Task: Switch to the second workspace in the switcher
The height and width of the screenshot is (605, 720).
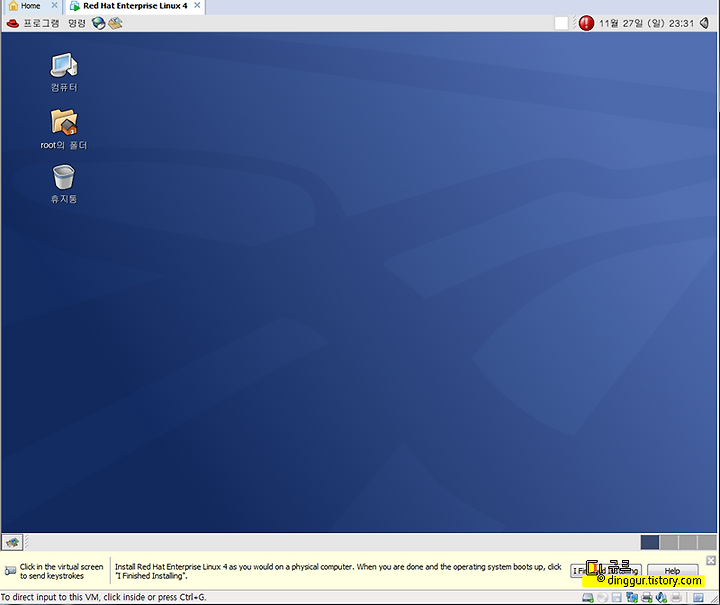Action: 669,542
